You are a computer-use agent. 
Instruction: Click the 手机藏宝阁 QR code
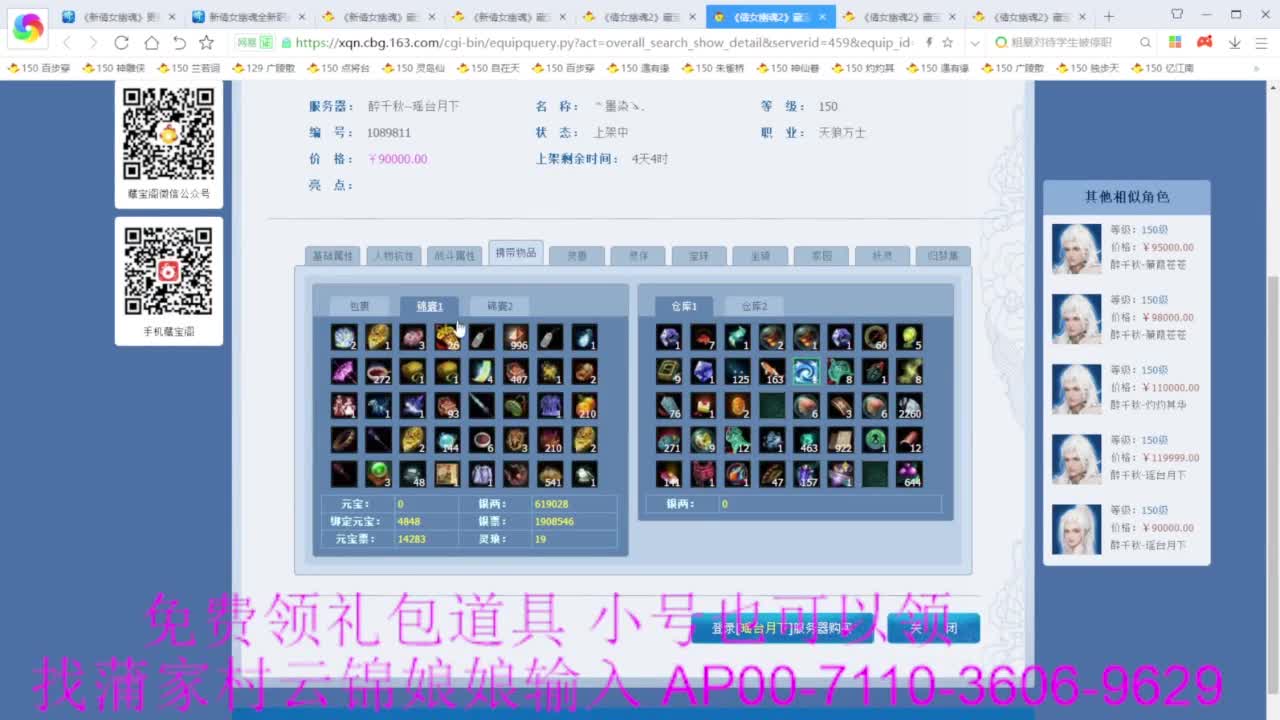[168, 273]
